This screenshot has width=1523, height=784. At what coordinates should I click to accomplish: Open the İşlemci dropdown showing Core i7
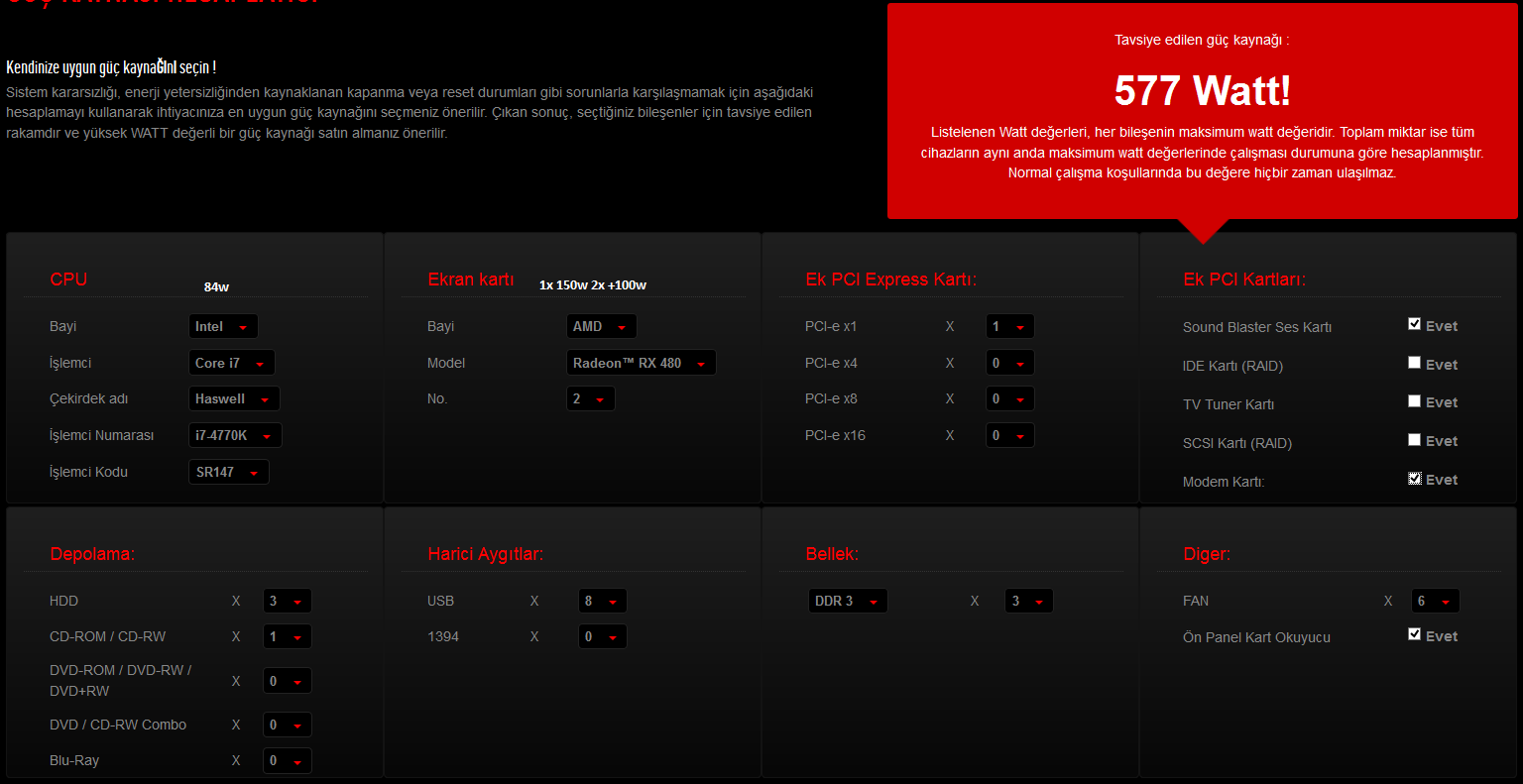pyautogui.click(x=231, y=363)
